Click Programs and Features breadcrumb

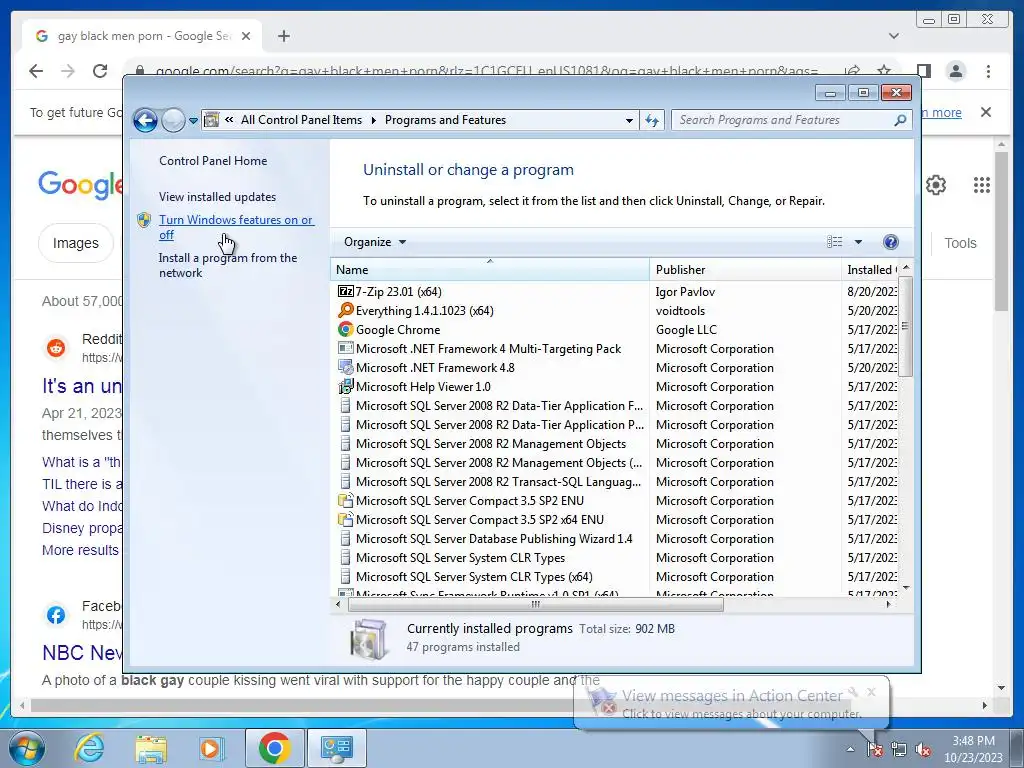point(445,120)
